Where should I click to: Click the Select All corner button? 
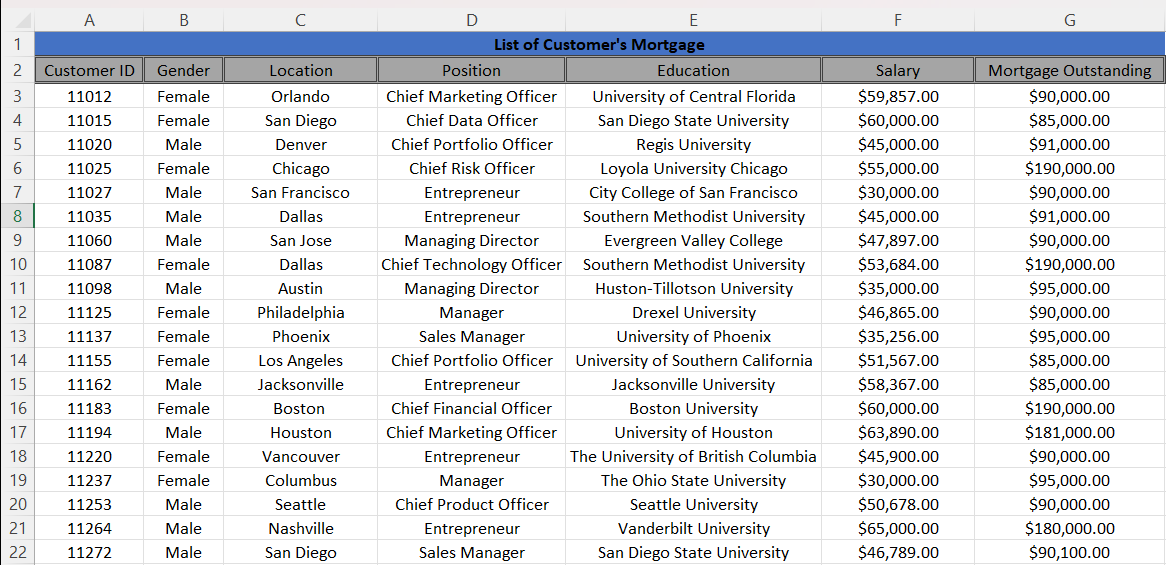point(17,20)
